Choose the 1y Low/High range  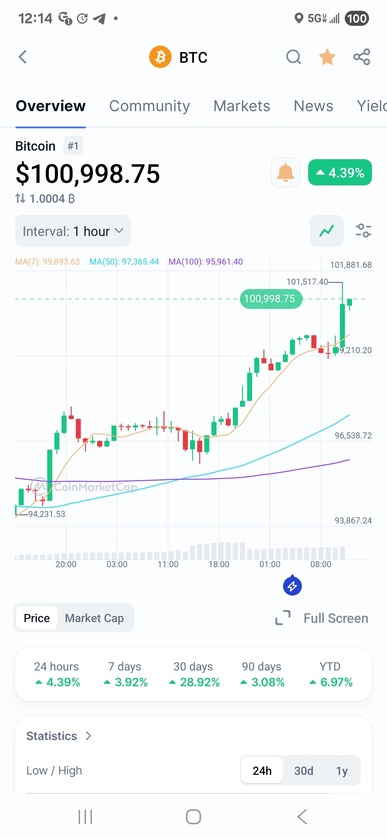click(342, 771)
